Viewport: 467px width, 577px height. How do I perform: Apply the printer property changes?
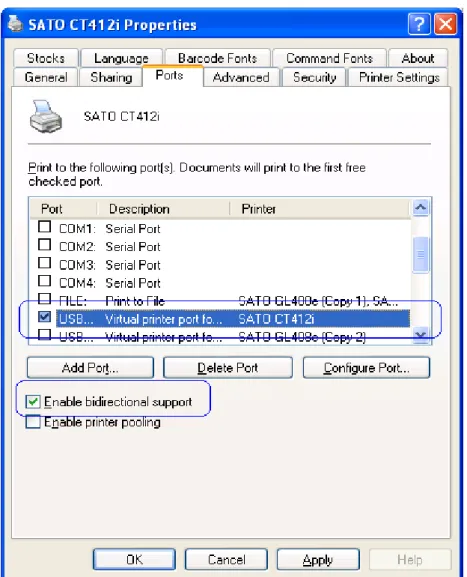318,560
